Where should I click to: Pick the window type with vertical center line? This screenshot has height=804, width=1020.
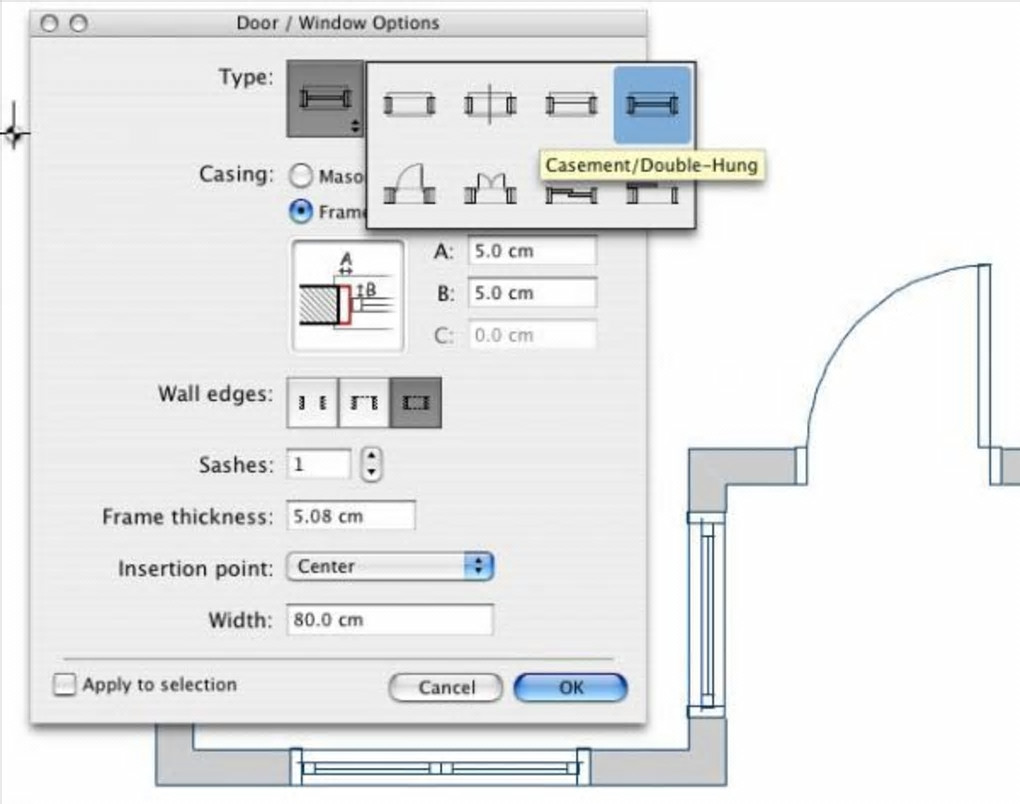coord(490,104)
